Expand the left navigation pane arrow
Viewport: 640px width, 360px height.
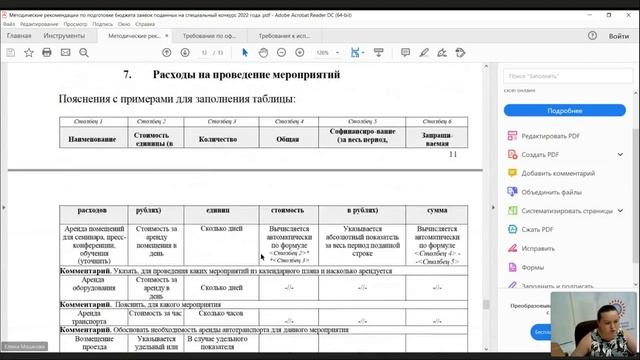pos(4,207)
